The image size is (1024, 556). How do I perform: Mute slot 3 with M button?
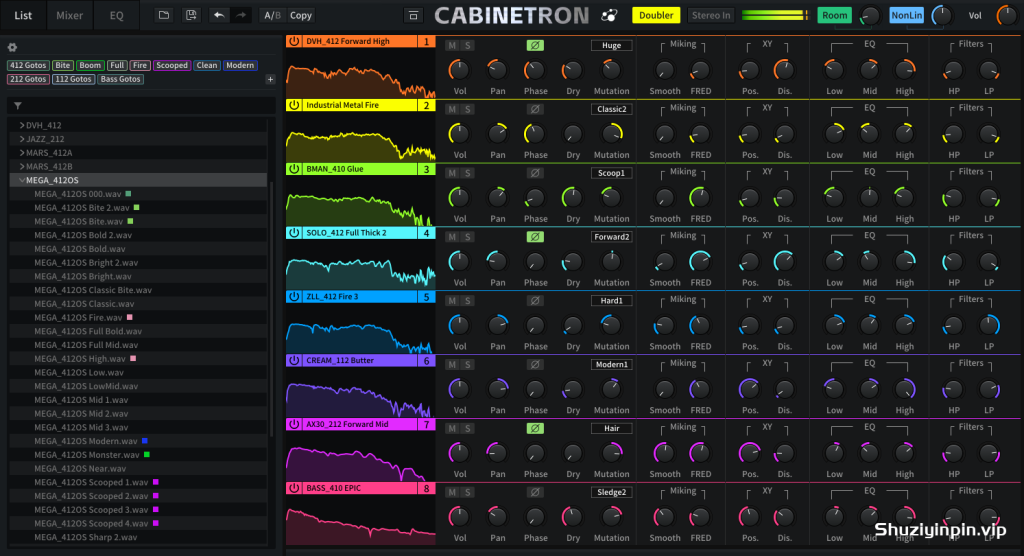(452, 173)
